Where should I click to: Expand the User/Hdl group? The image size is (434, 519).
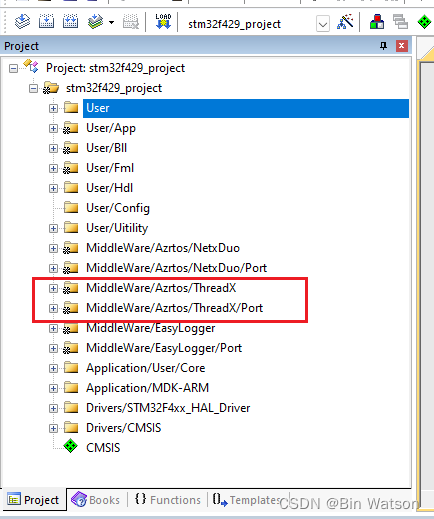(53, 188)
